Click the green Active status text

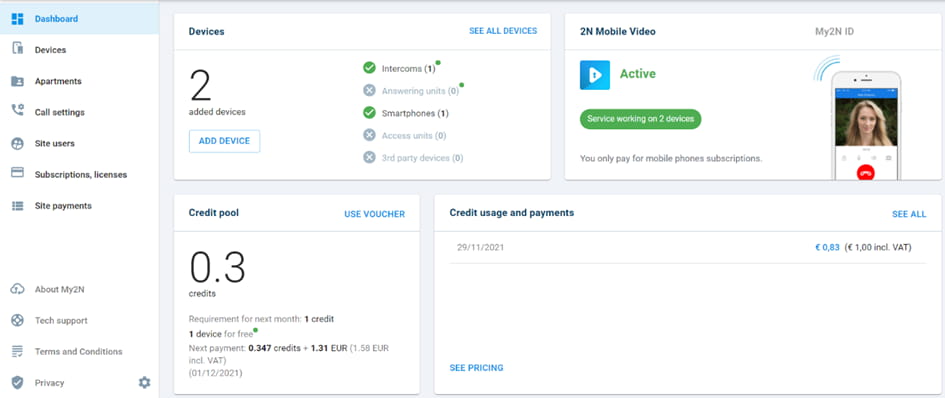pyautogui.click(x=638, y=74)
